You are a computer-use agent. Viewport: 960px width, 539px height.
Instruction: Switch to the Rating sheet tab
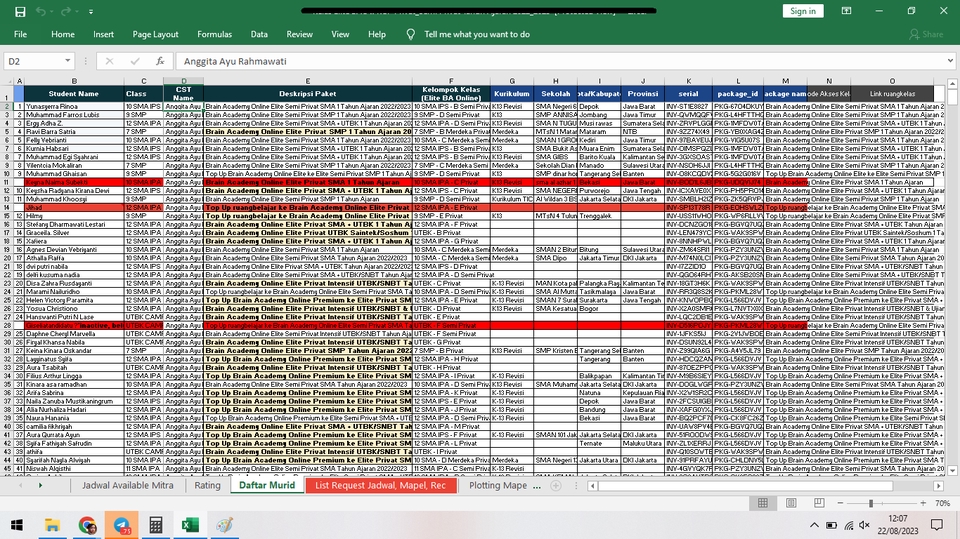click(x=207, y=485)
